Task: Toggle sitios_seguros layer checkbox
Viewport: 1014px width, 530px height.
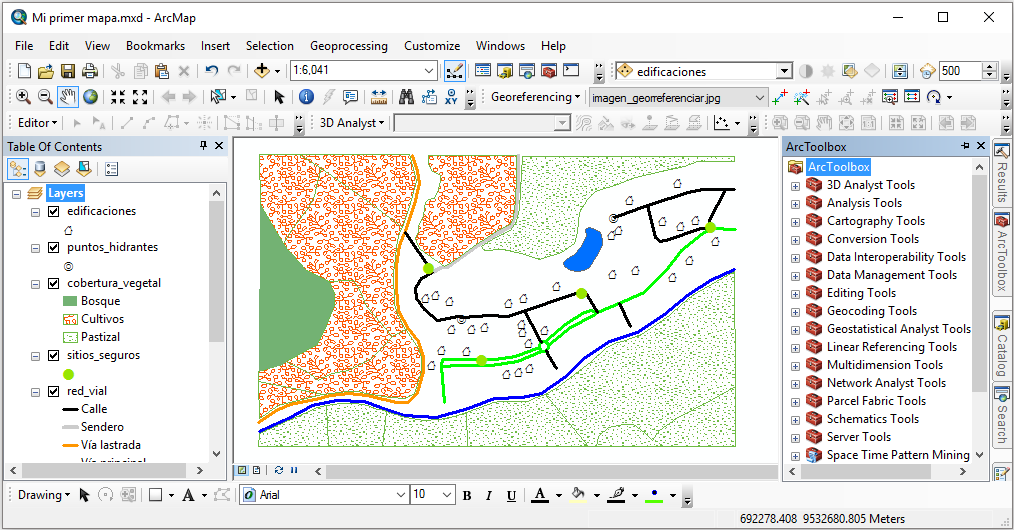Action: click(54, 355)
